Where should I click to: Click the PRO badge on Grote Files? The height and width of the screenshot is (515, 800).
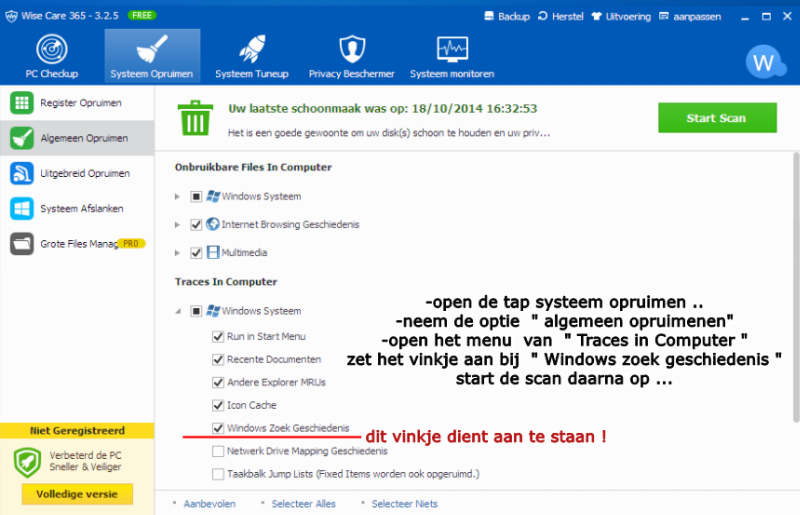point(131,243)
